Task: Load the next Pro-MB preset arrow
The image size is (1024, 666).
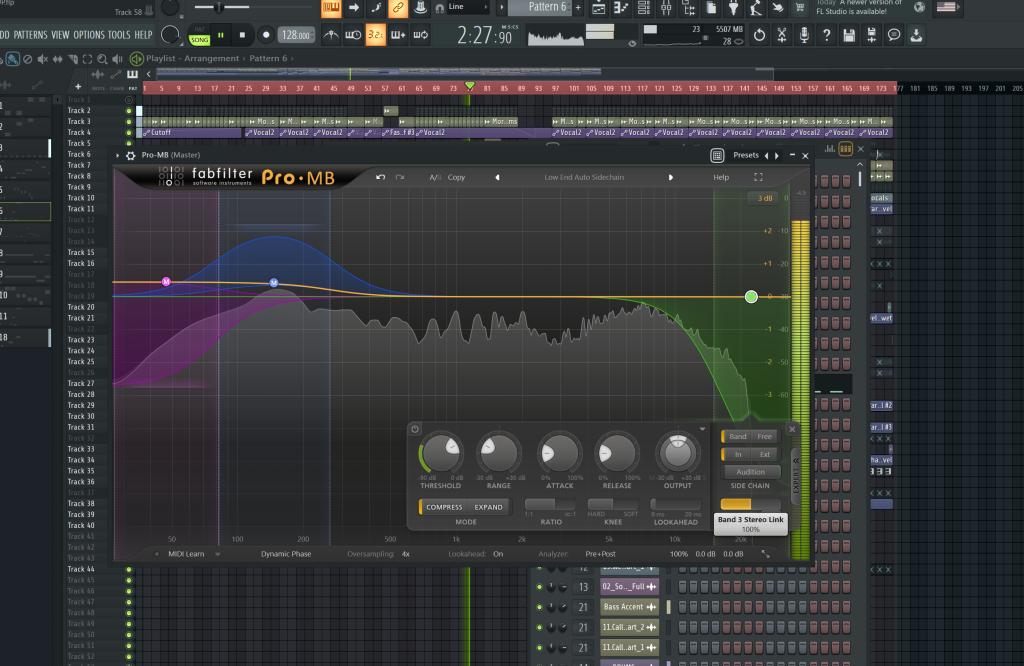Action: [671, 177]
